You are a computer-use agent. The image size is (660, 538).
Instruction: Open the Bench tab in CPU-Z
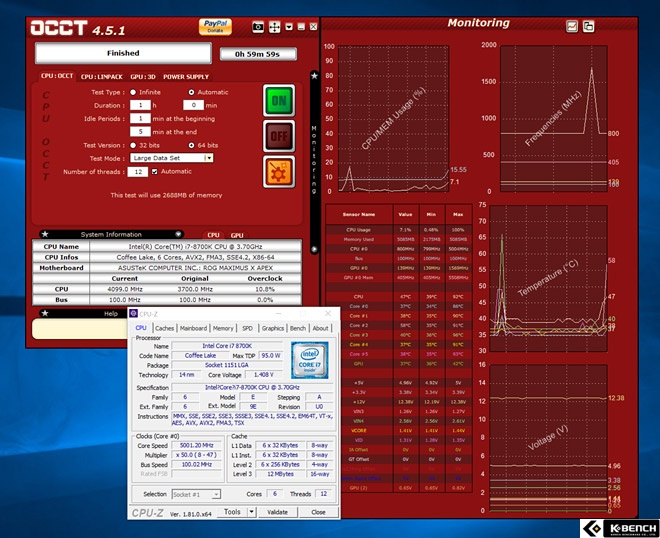point(298,328)
